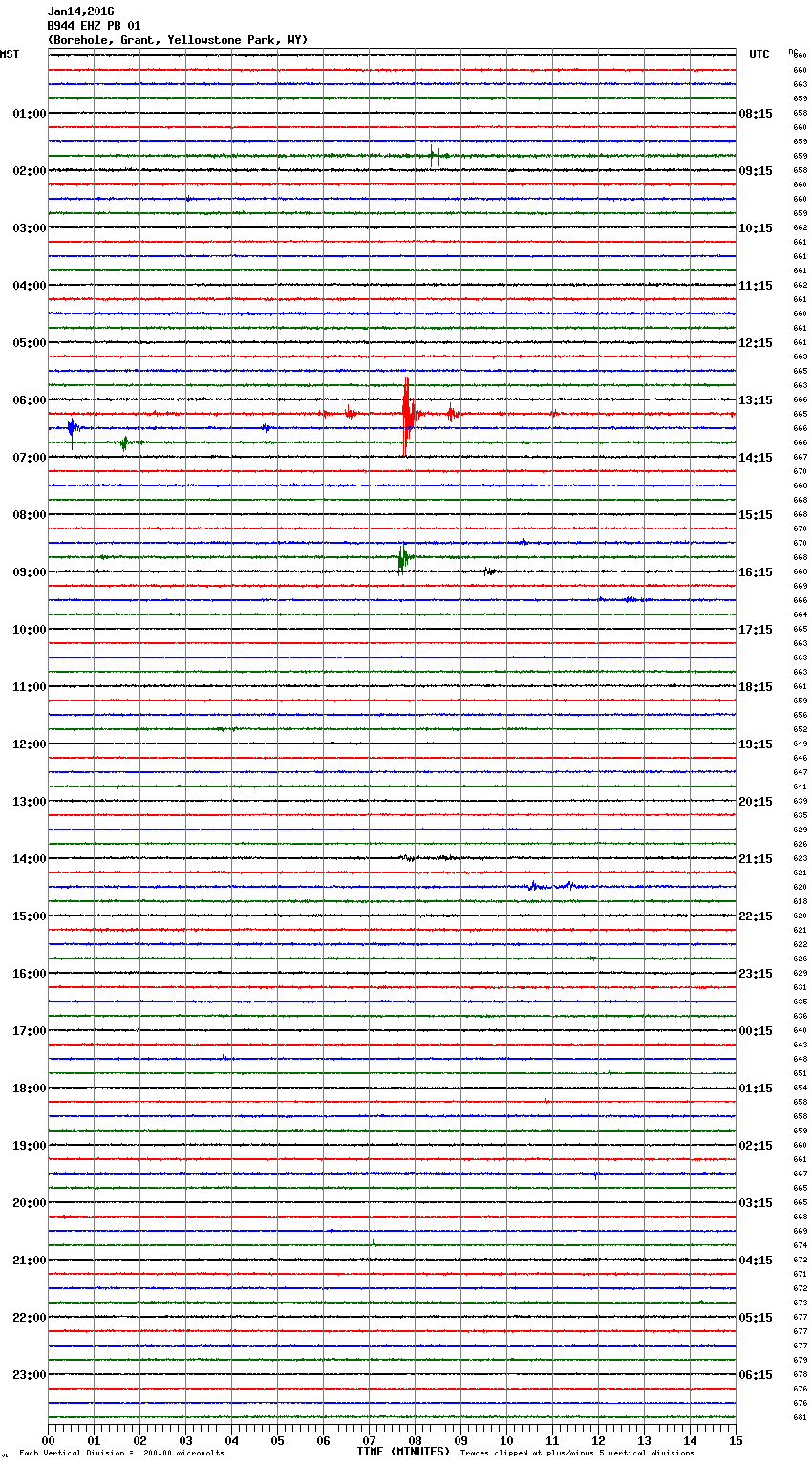Screen dimensions: 812x1466
Task: Click the 21:15 UTC time label
Action: point(756,859)
